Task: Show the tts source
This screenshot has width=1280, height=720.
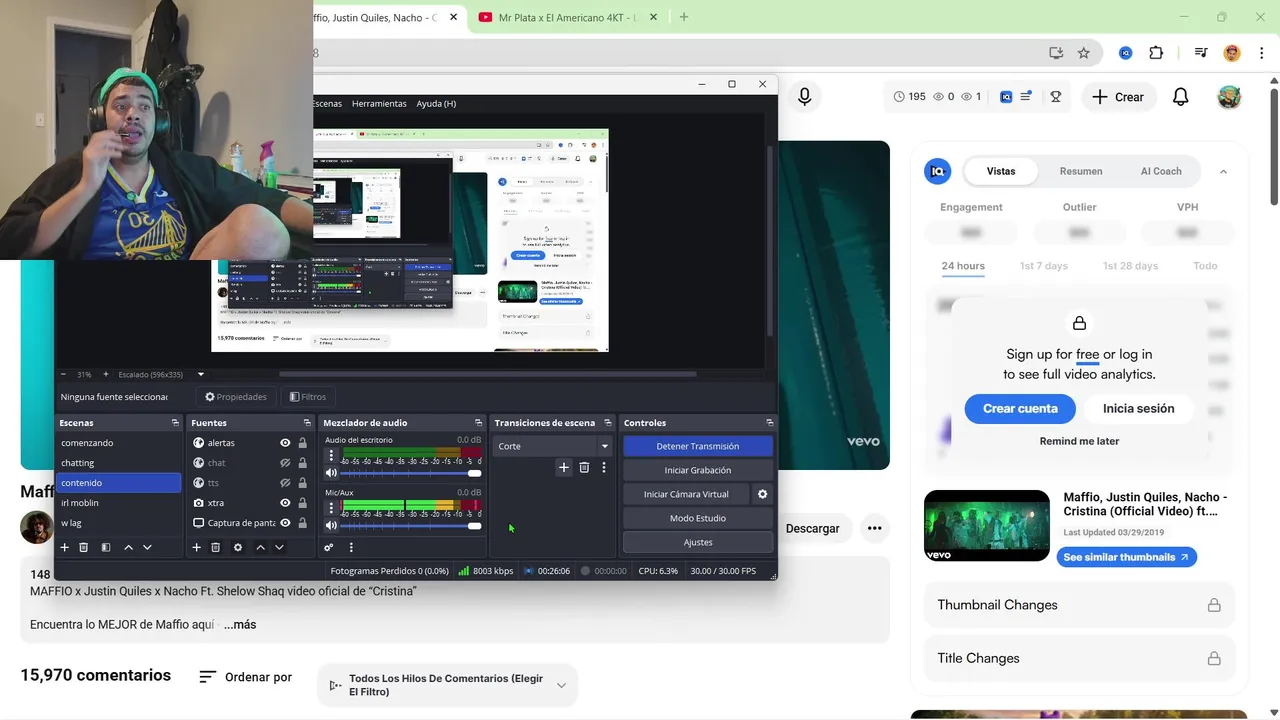Action: coord(285,483)
